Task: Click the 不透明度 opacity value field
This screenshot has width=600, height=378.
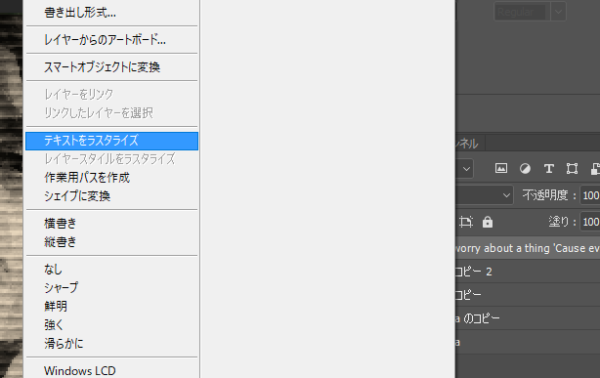Action: [x=590, y=196]
